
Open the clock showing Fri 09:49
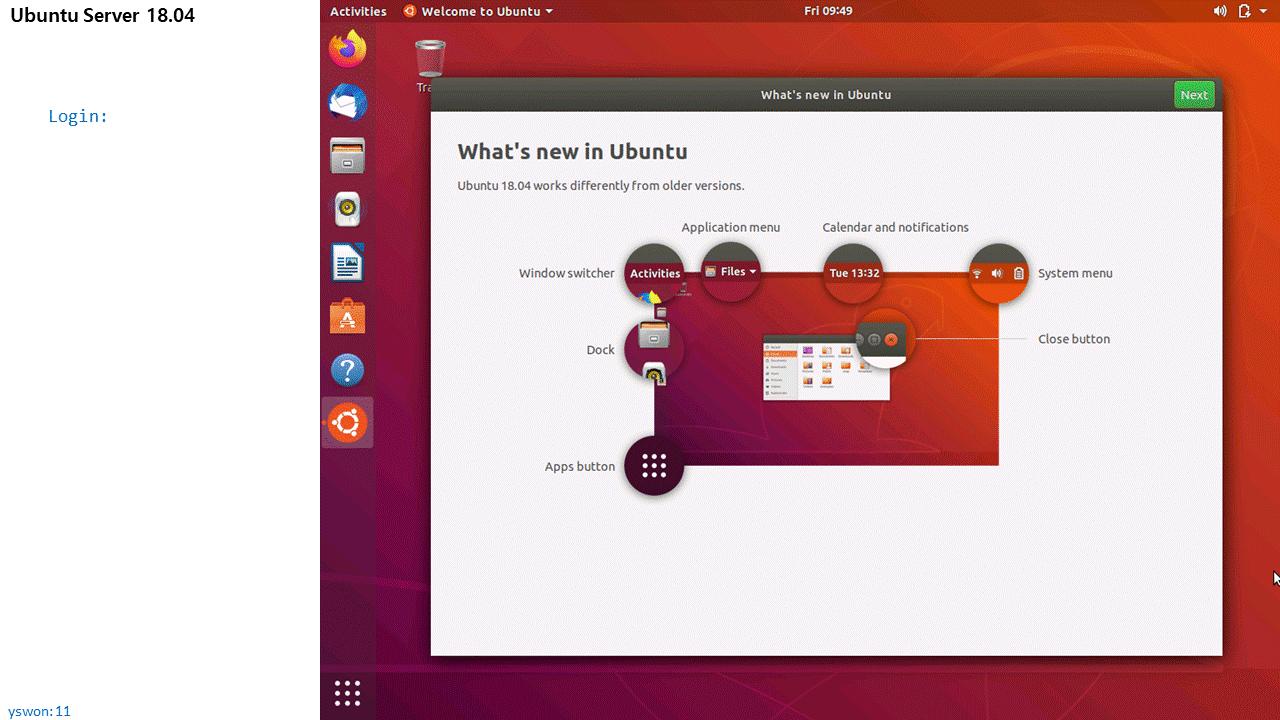(828, 11)
